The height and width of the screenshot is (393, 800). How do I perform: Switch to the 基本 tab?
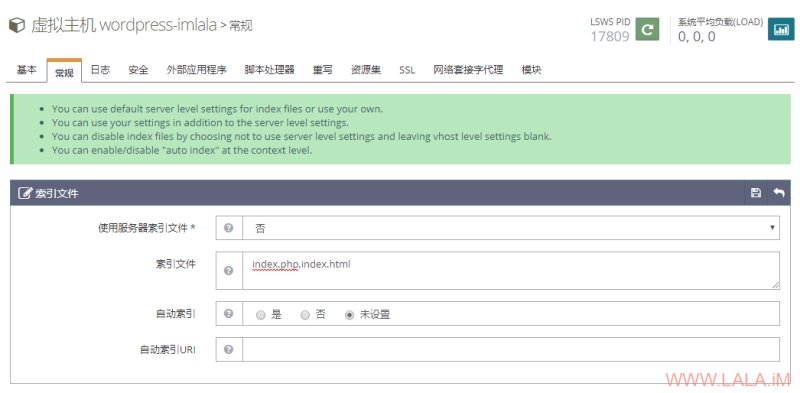(27, 70)
